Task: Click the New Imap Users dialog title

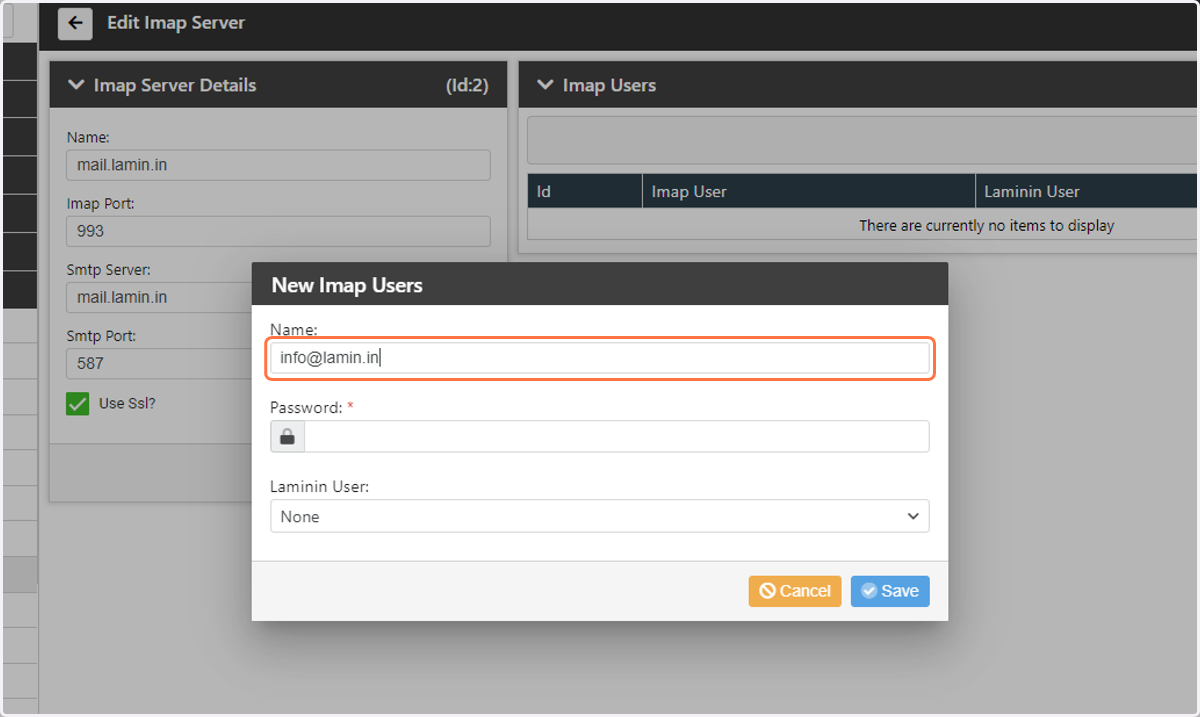Action: click(x=347, y=285)
